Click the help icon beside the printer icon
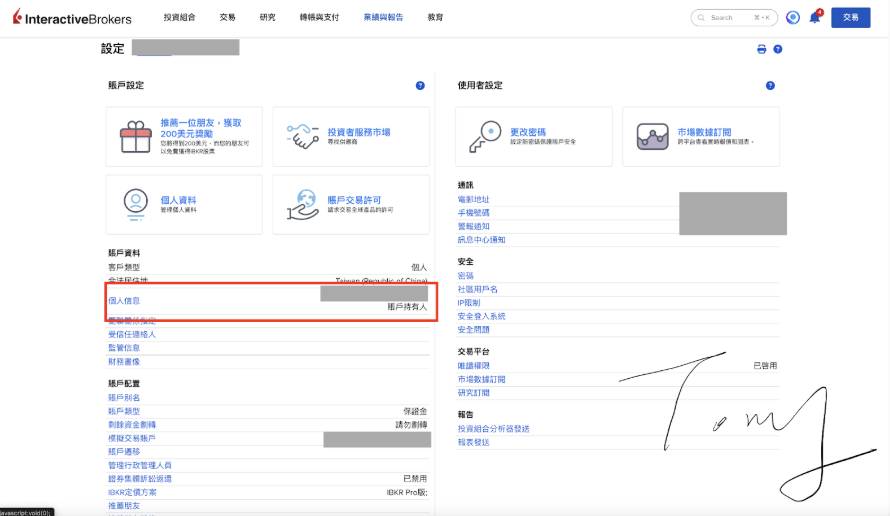 [778, 49]
